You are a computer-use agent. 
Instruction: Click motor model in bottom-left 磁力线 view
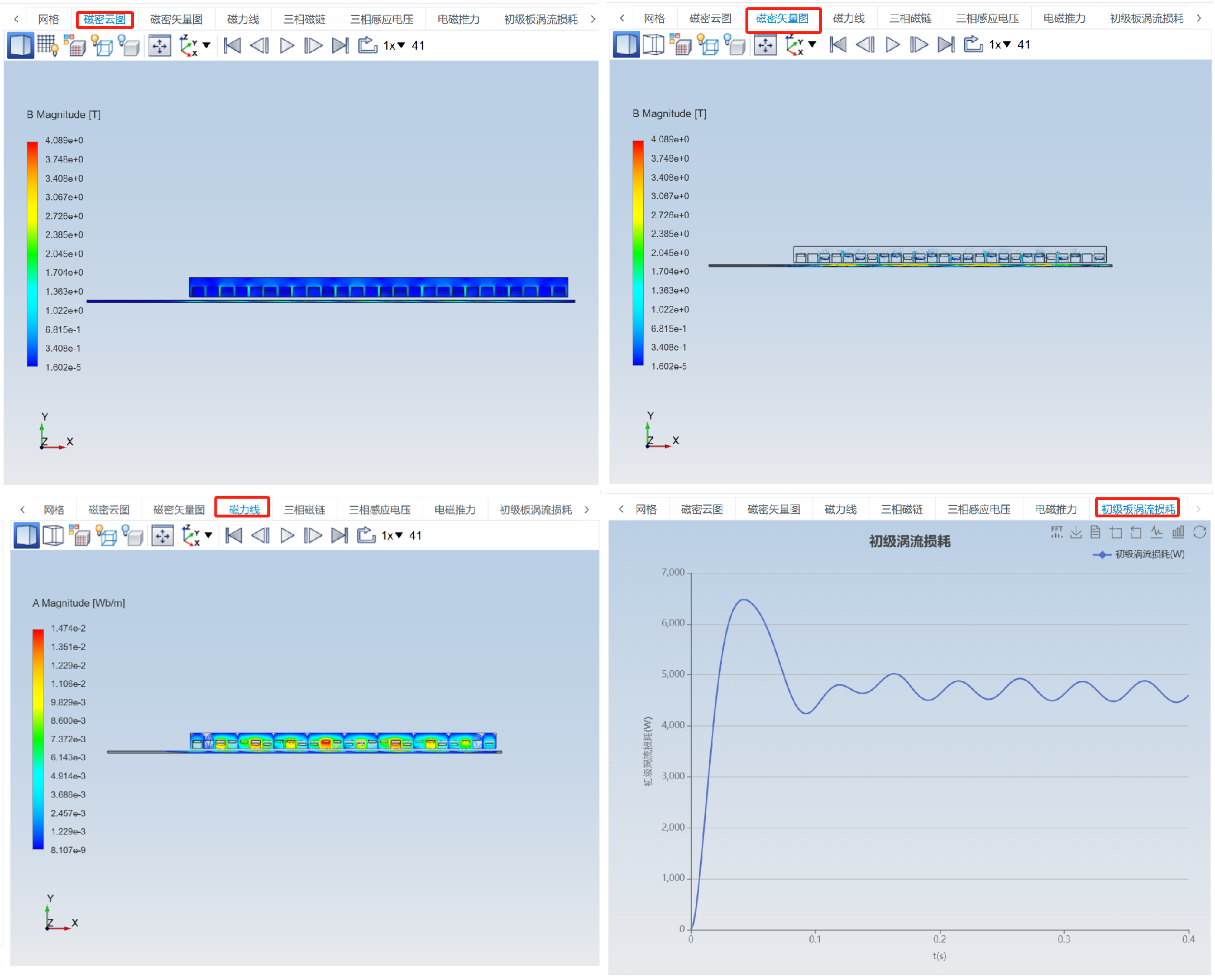coord(304,743)
